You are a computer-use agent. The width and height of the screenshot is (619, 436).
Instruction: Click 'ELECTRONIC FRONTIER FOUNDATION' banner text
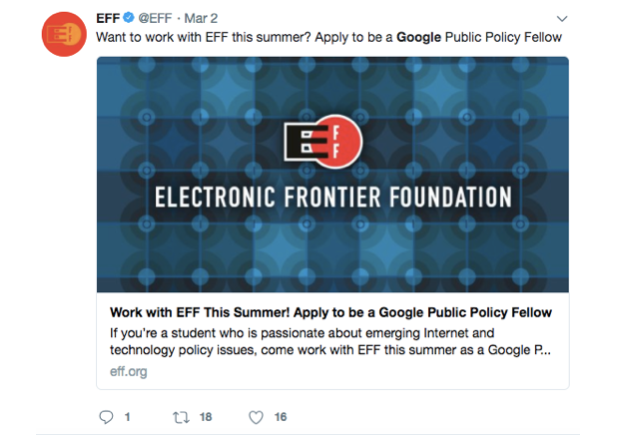coord(333,197)
